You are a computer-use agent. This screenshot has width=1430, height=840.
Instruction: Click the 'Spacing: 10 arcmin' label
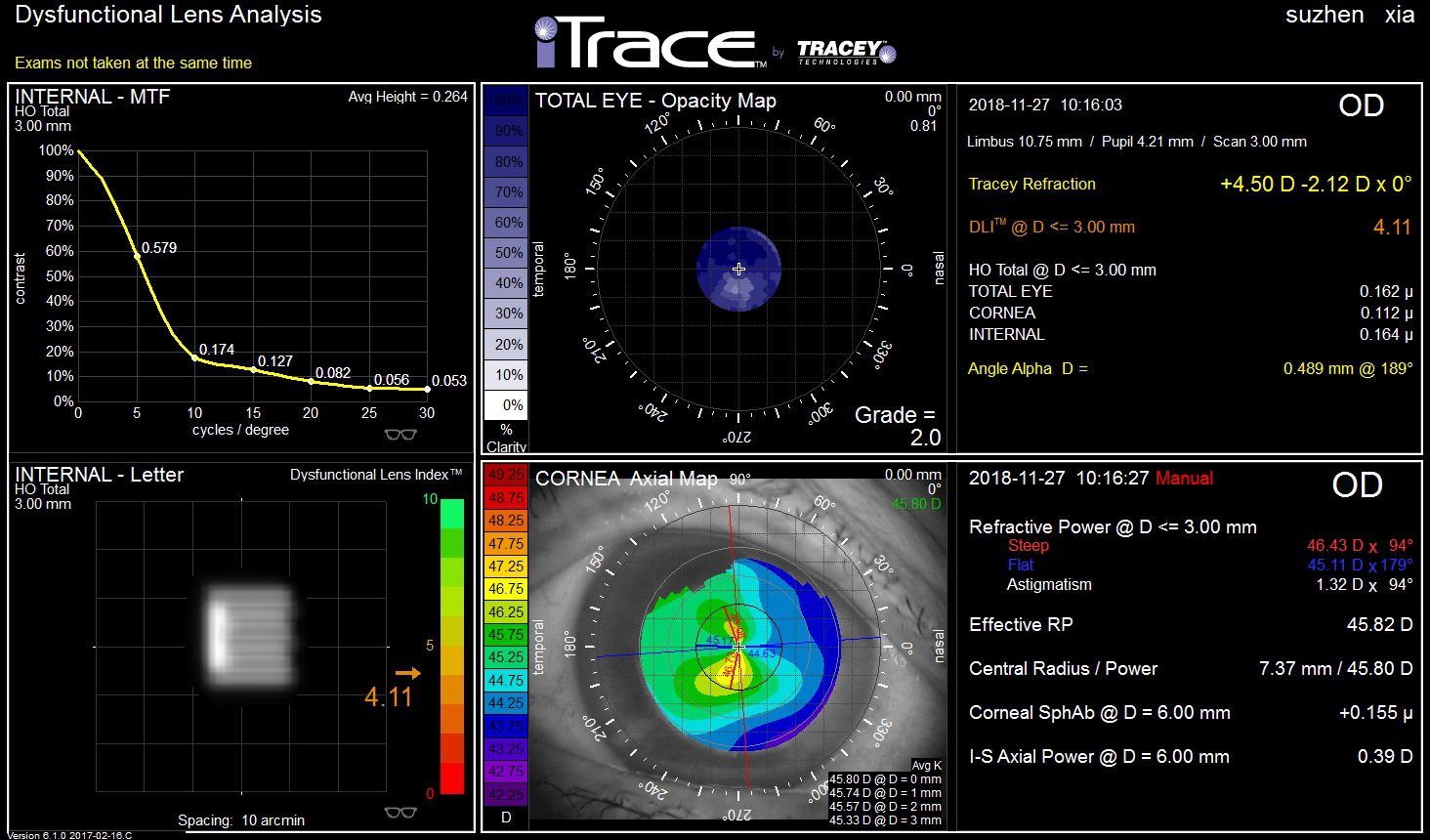241,820
